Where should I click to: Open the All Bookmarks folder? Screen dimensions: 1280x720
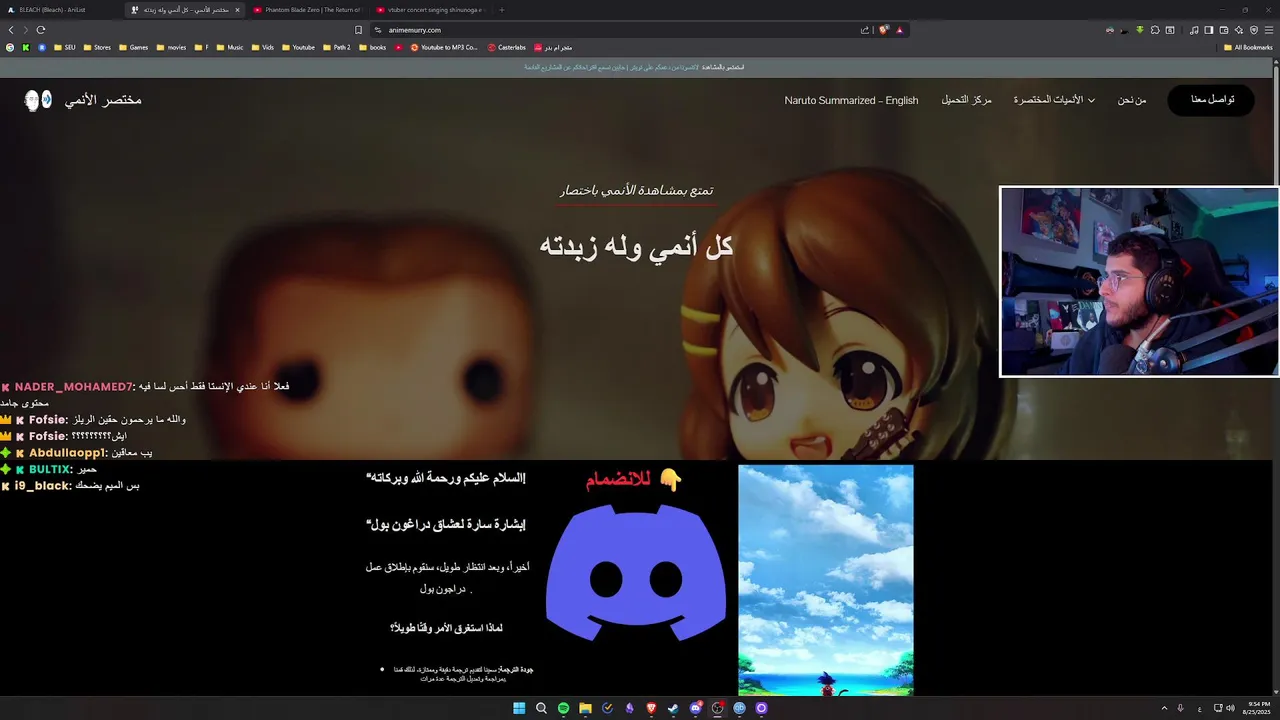click(1248, 47)
